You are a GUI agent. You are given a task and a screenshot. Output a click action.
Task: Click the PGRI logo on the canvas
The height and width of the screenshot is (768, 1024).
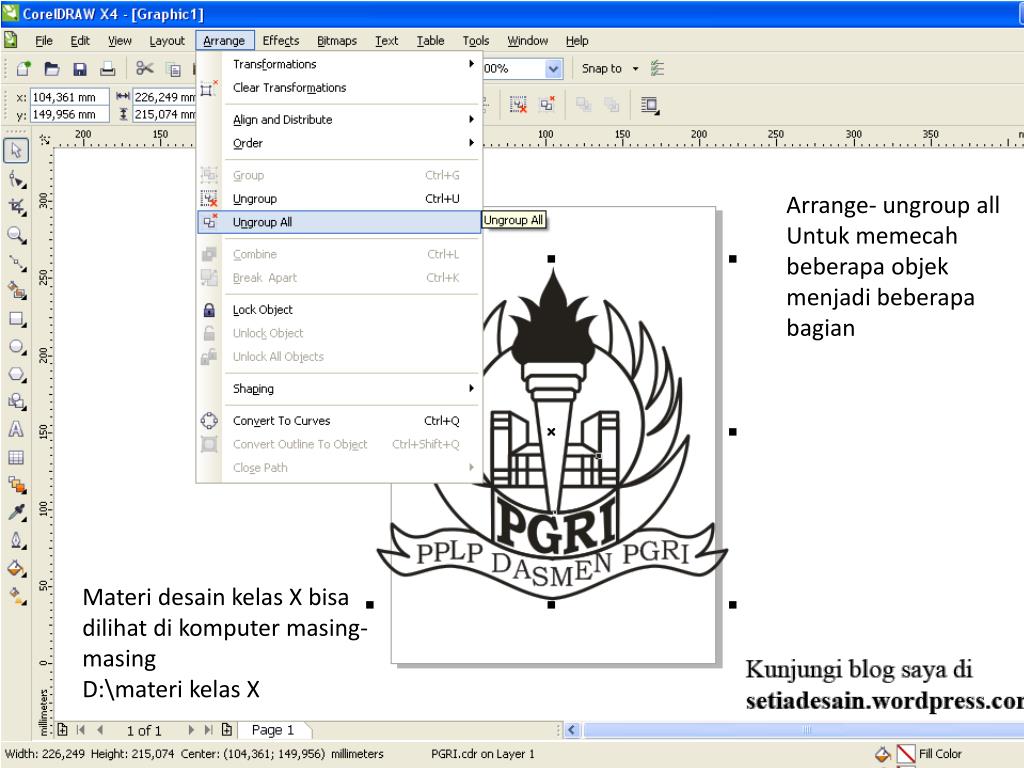552,431
